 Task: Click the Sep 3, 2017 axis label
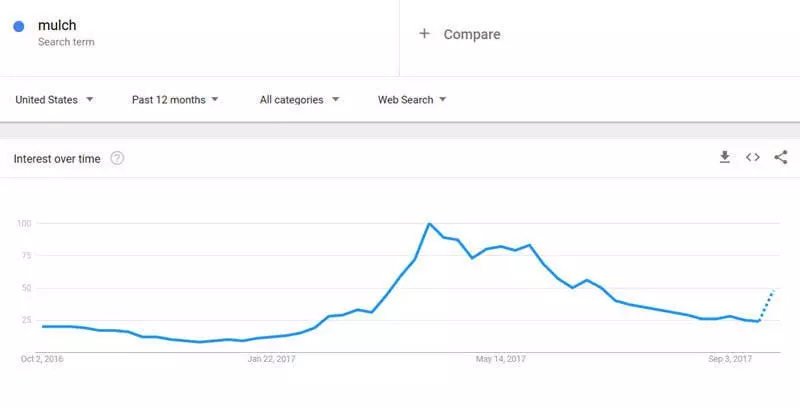pos(730,359)
